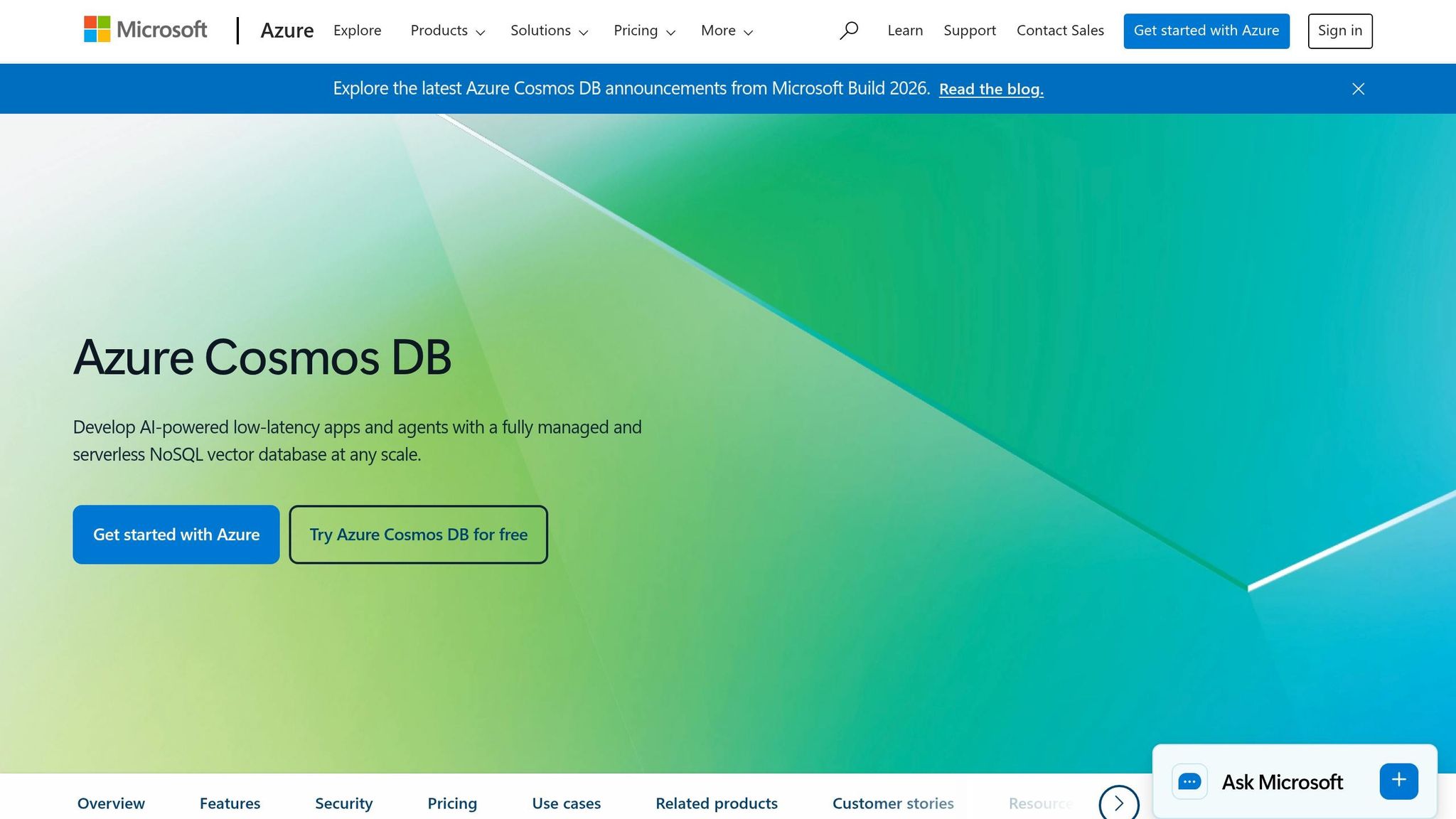The image size is (1456, 819).
Task: Click Try Azure Cosmos DB for free
Action: (x=418, y=535)
